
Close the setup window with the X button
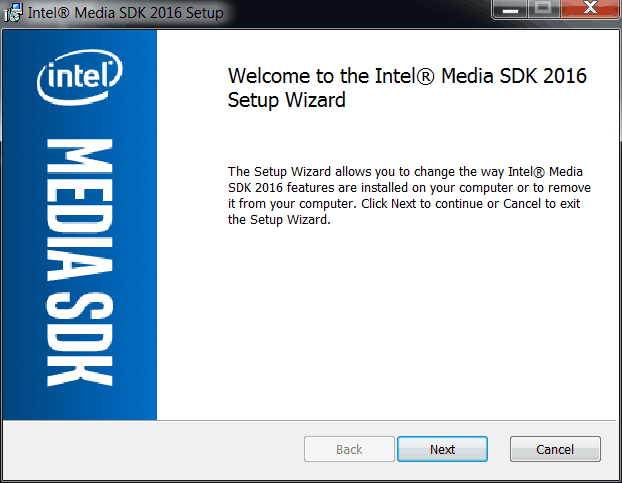590,8
